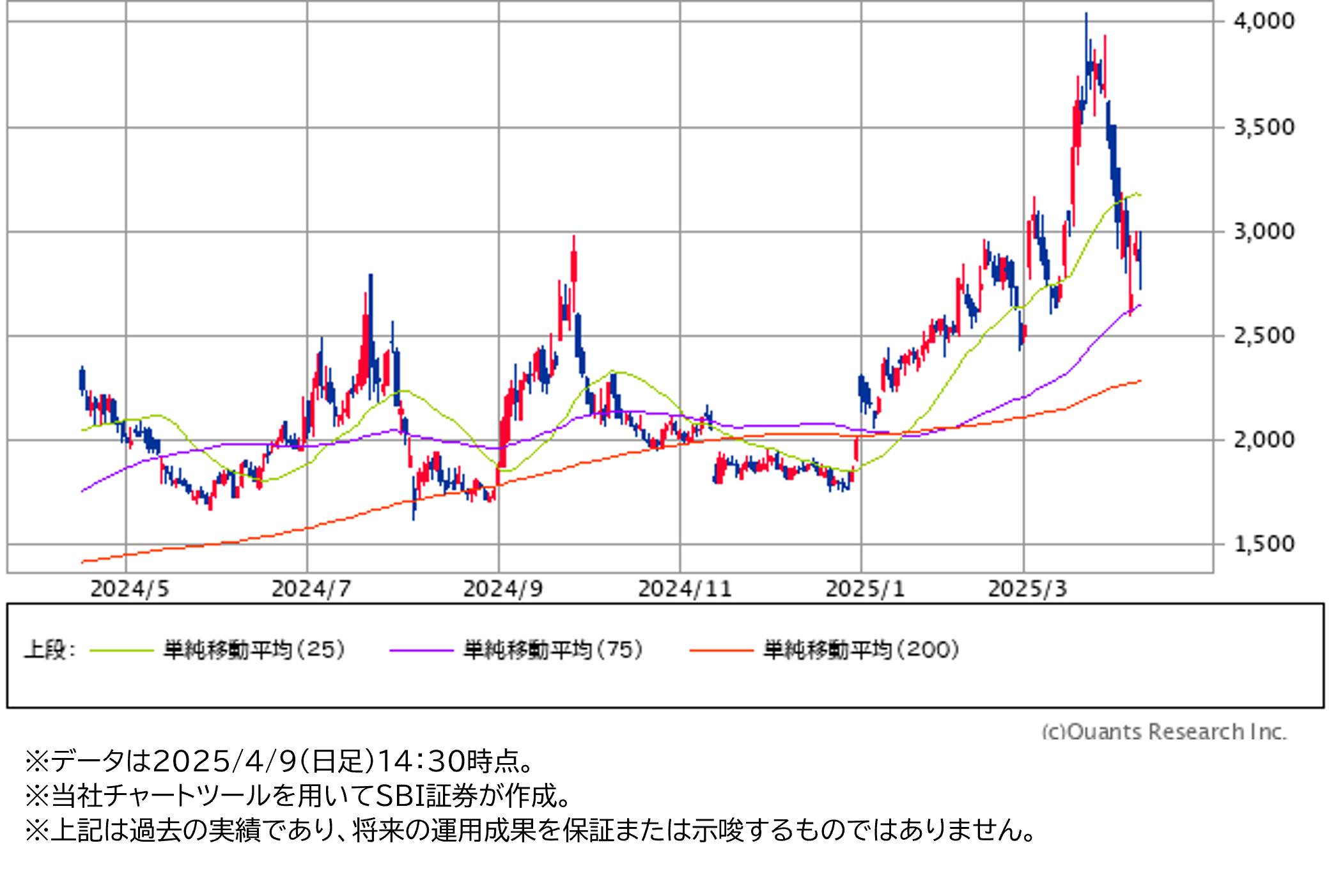
Task: Click the 2,500 price axis label
Action: click(x=1263, y=336)
